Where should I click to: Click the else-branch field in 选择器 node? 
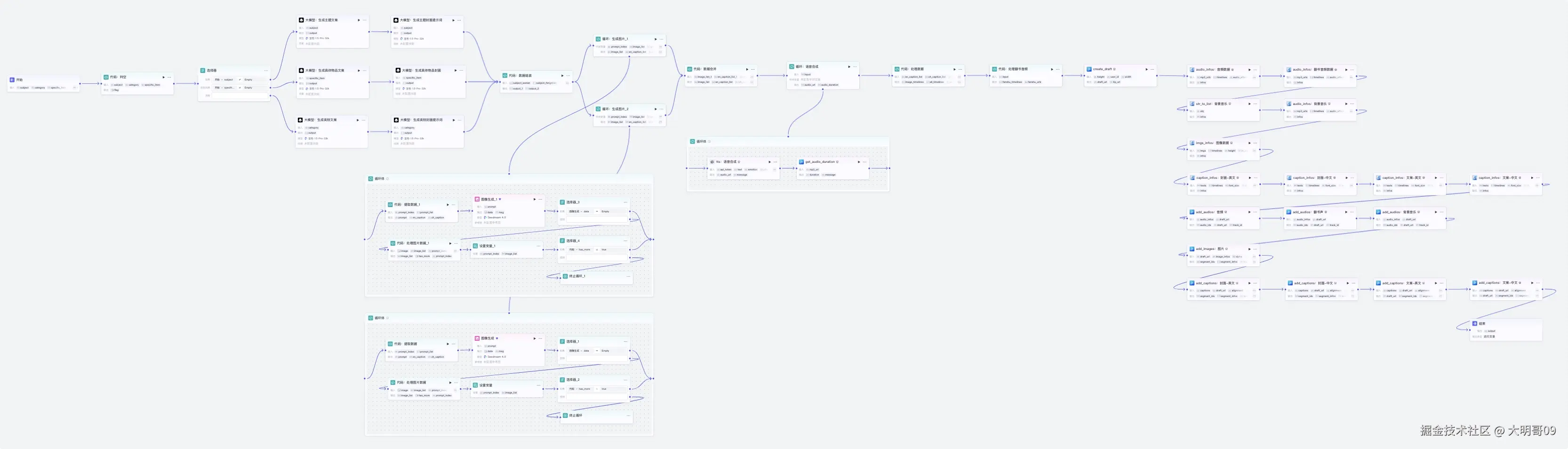pos(240,96)
